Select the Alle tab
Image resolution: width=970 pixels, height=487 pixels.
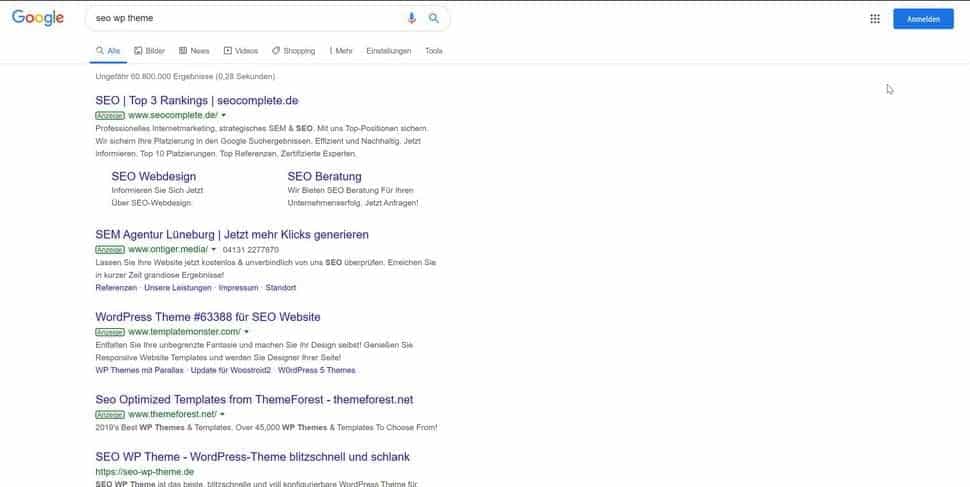pos(108,51)
